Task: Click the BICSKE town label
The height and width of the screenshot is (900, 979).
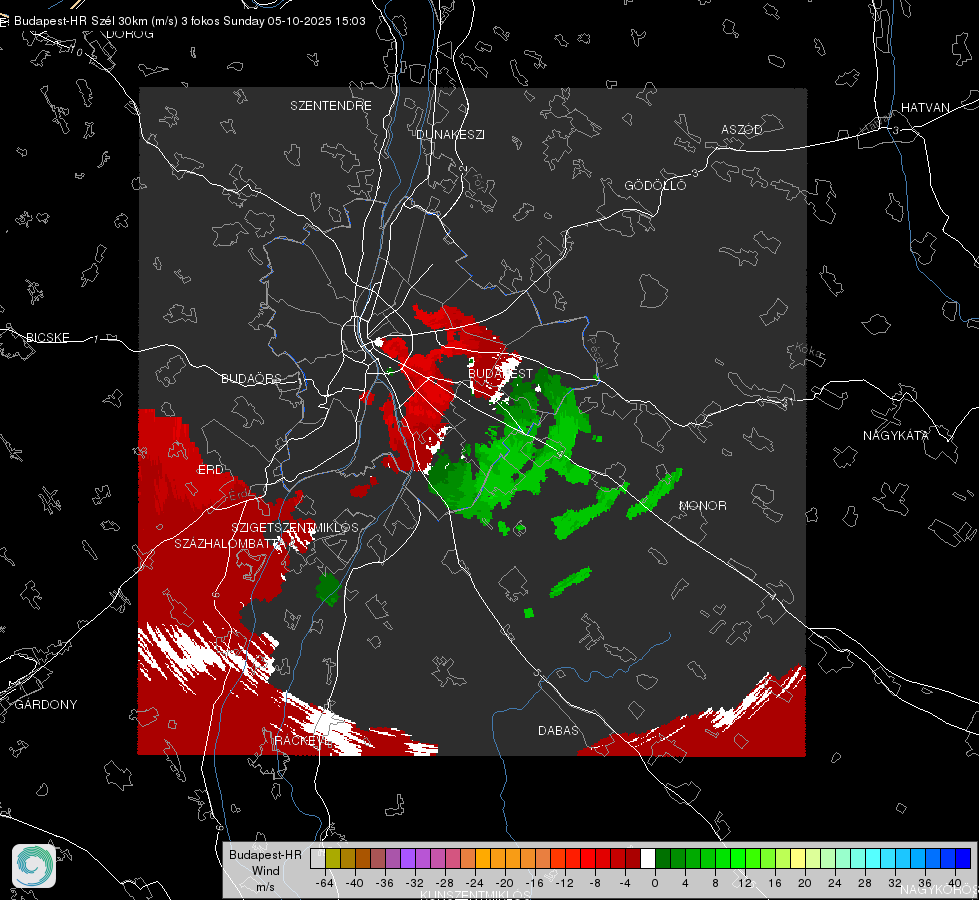Action: (x=47, y=337)
